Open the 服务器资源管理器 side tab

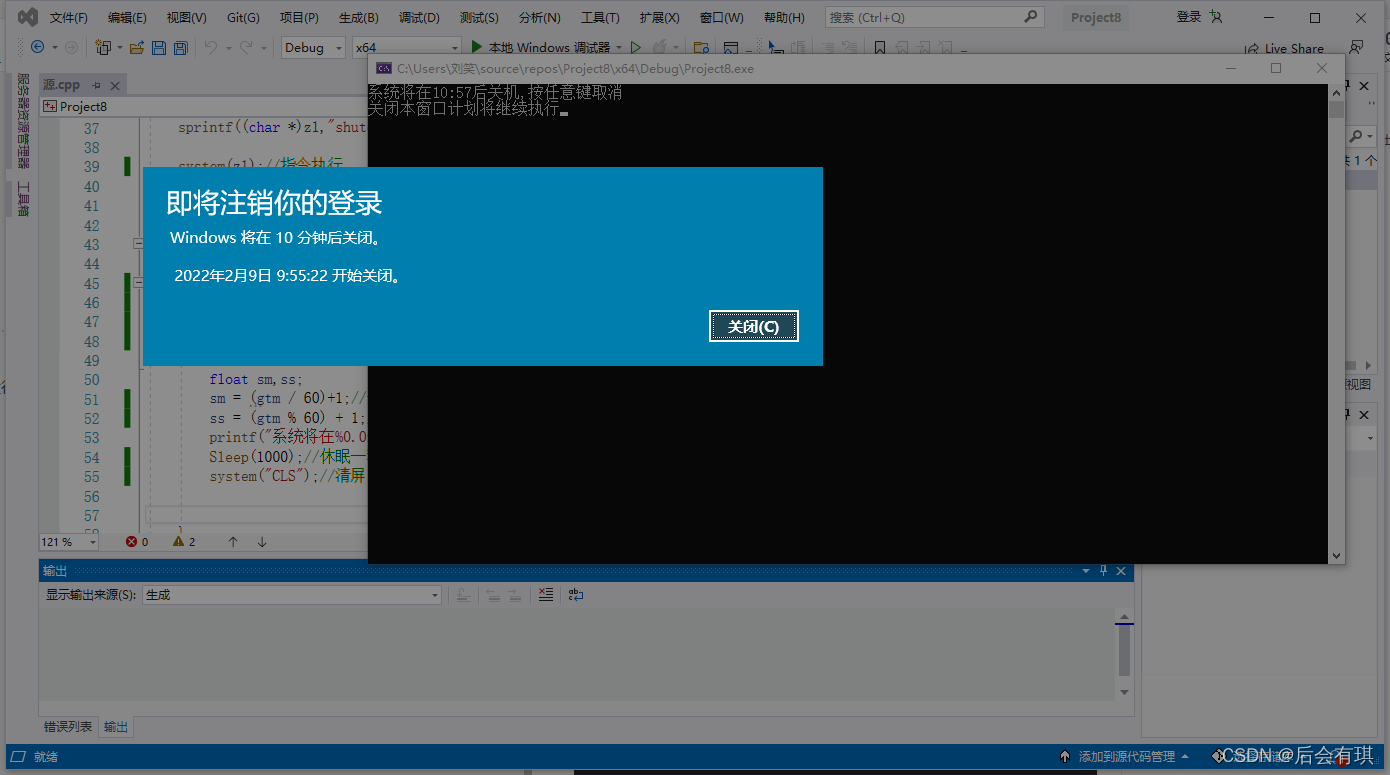point(23,121)
